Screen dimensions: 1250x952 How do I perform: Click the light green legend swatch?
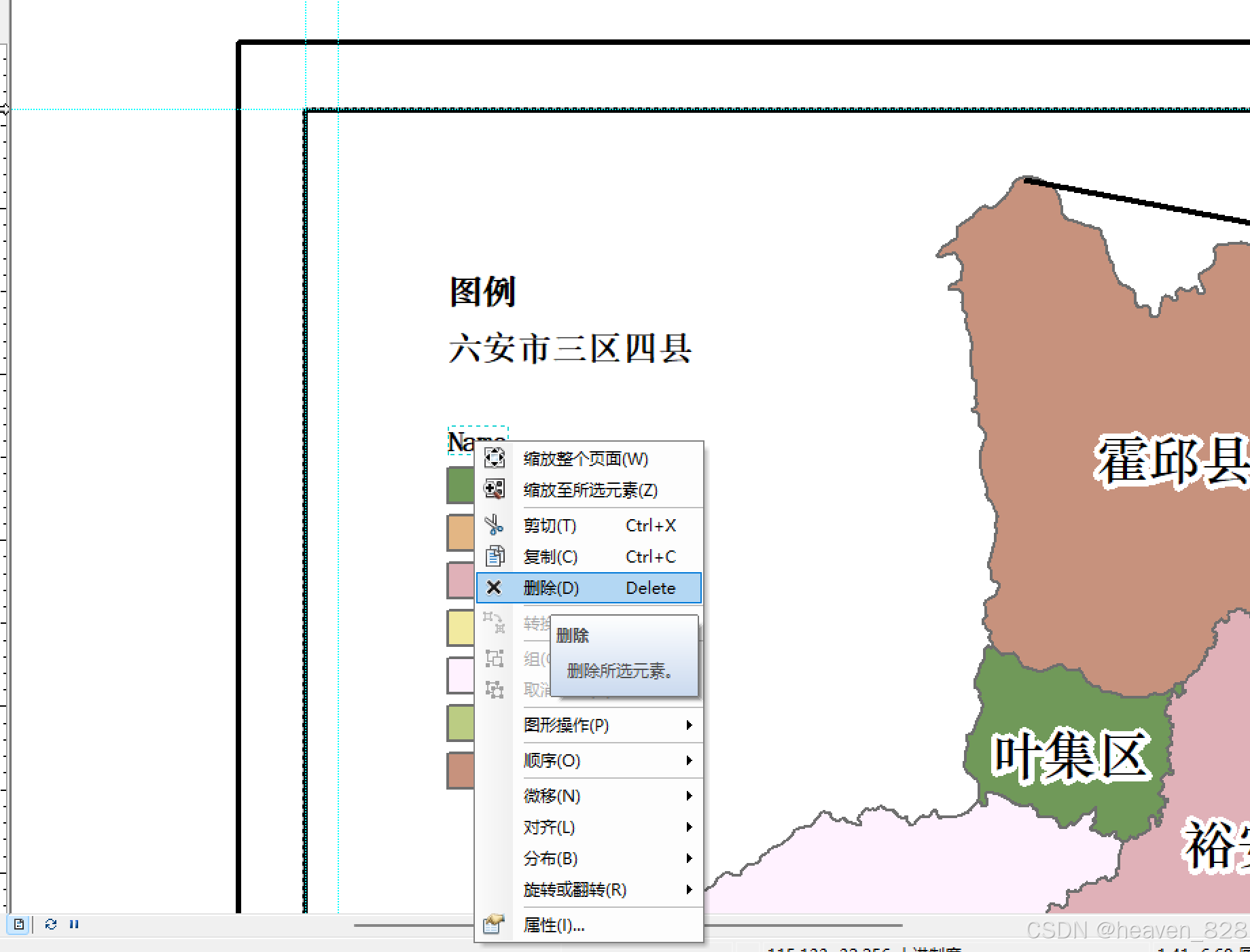click(461, 723)
